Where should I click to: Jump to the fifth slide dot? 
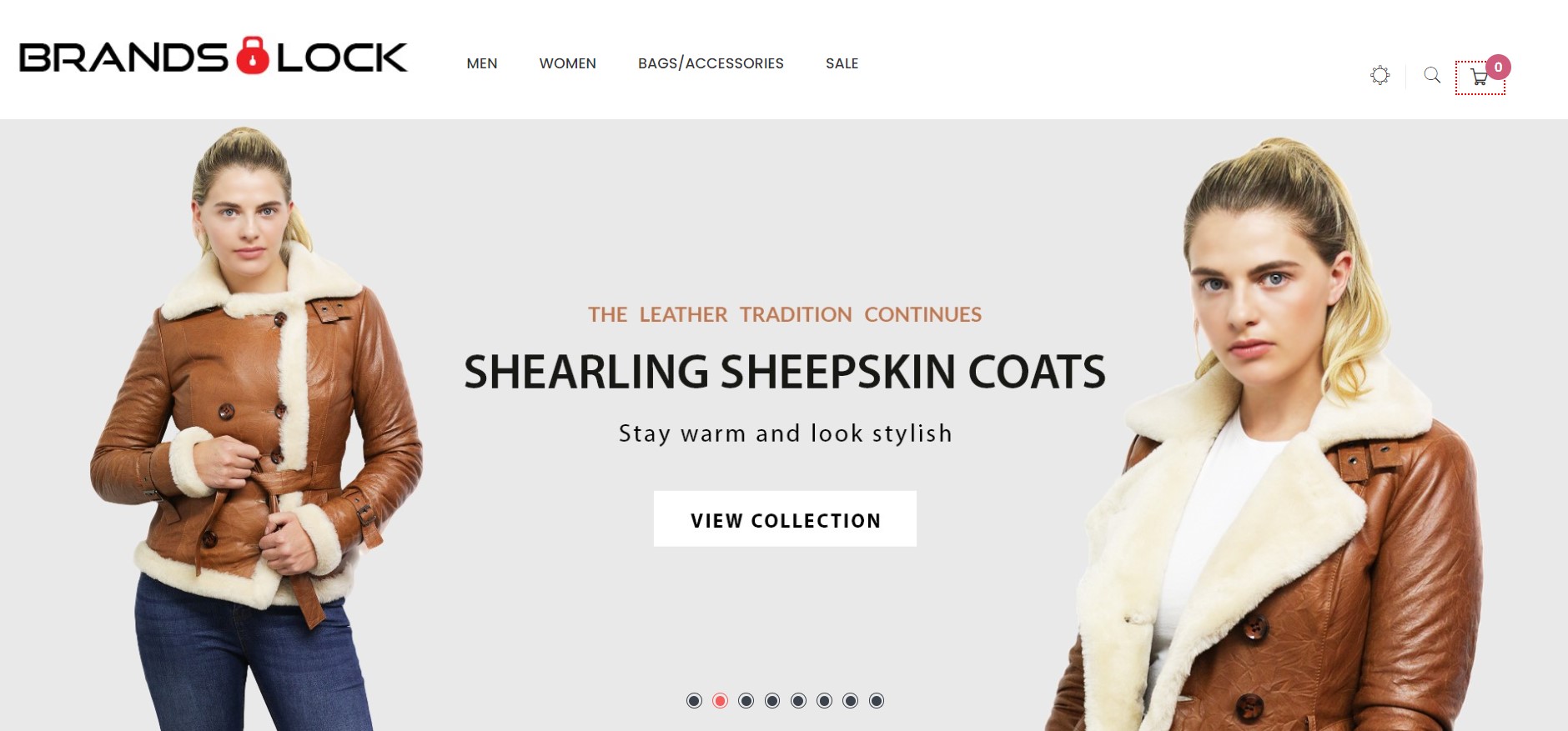tap(798, 700)
